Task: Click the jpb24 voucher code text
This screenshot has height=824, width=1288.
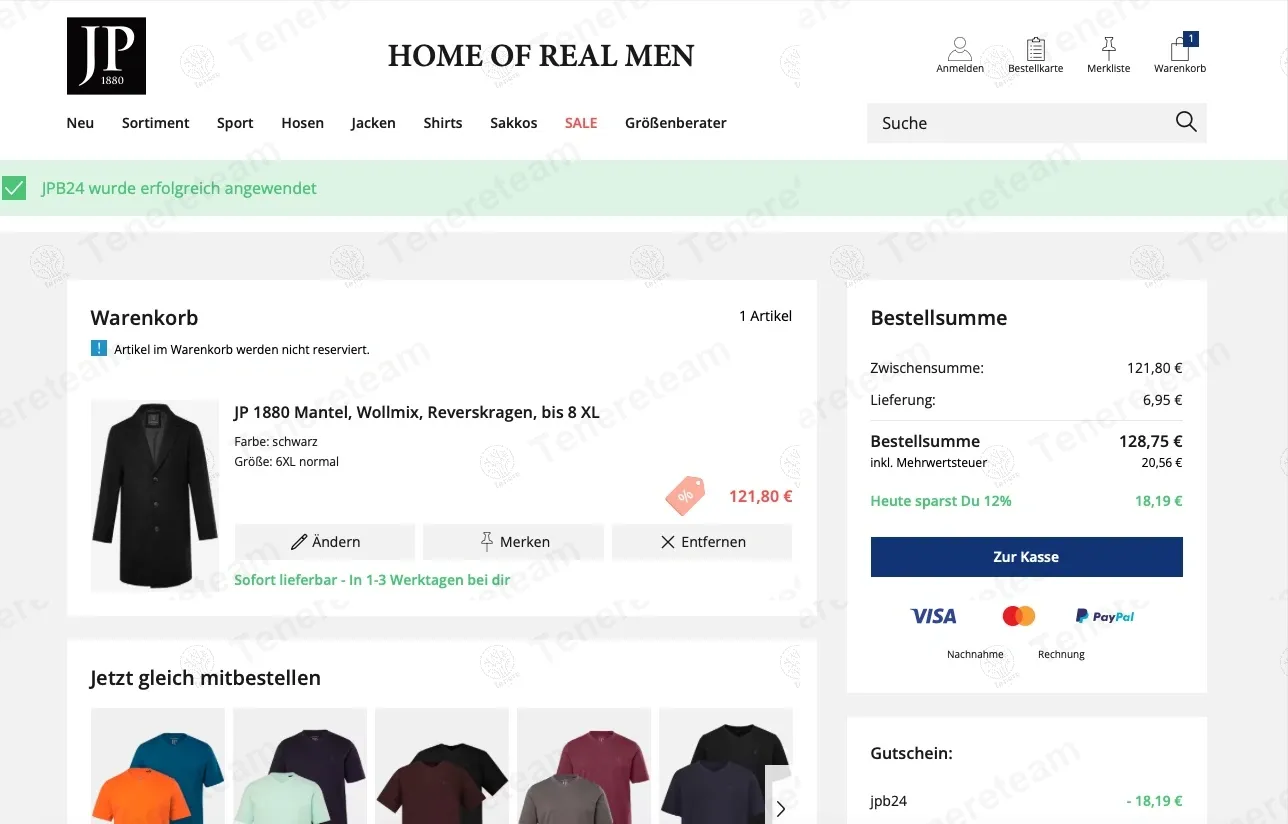Action: [x=889, y=801]
